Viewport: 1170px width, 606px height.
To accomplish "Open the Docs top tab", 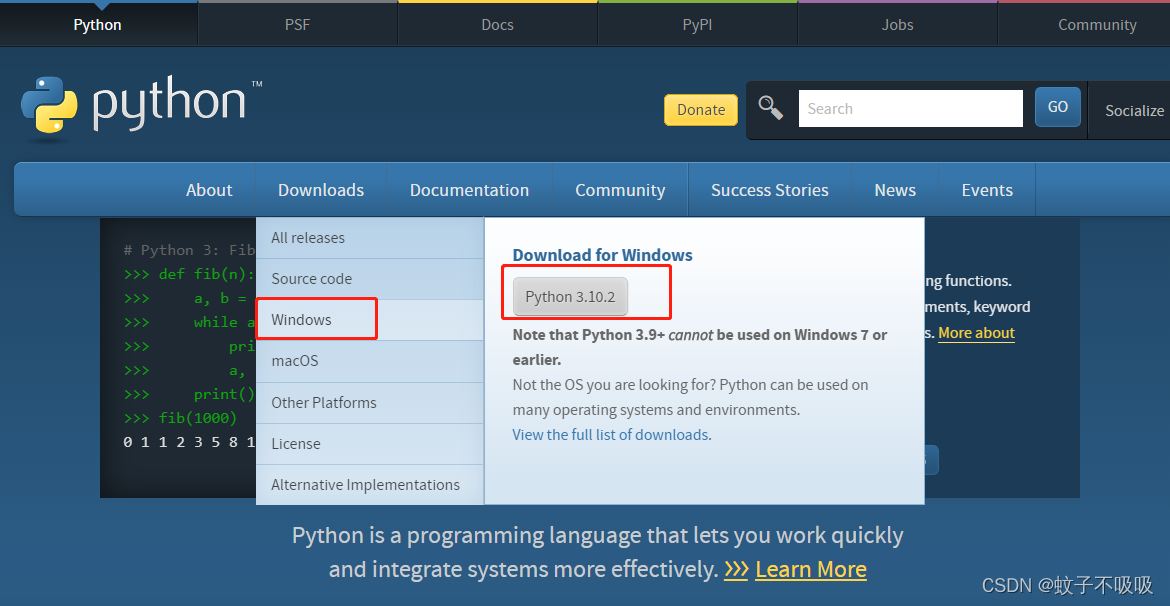I will [498, 25].
